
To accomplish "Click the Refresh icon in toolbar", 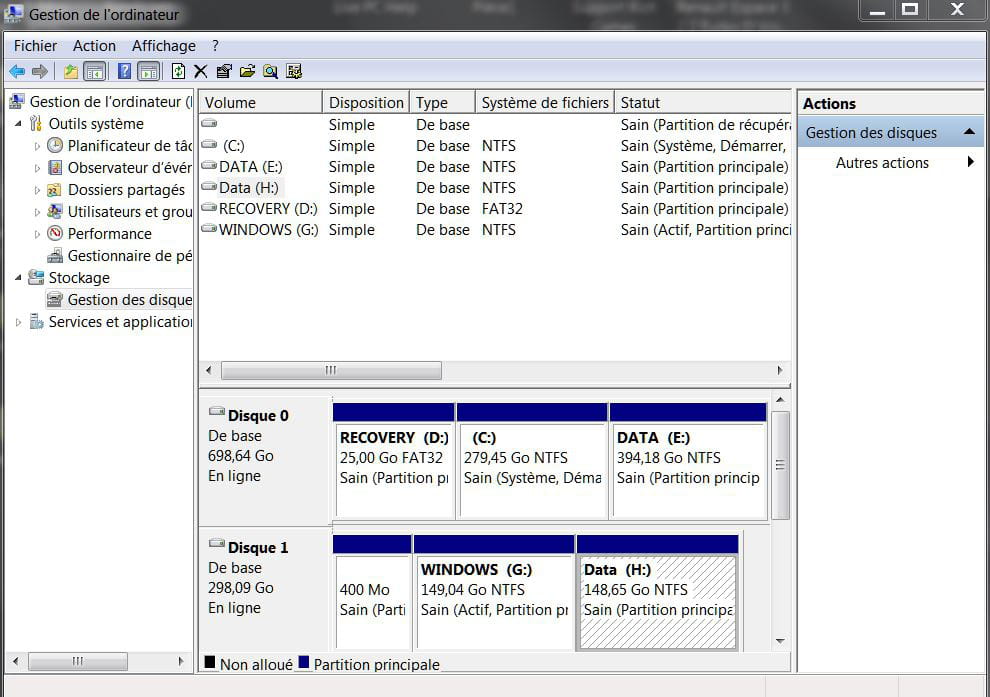I will coord(178,71).
